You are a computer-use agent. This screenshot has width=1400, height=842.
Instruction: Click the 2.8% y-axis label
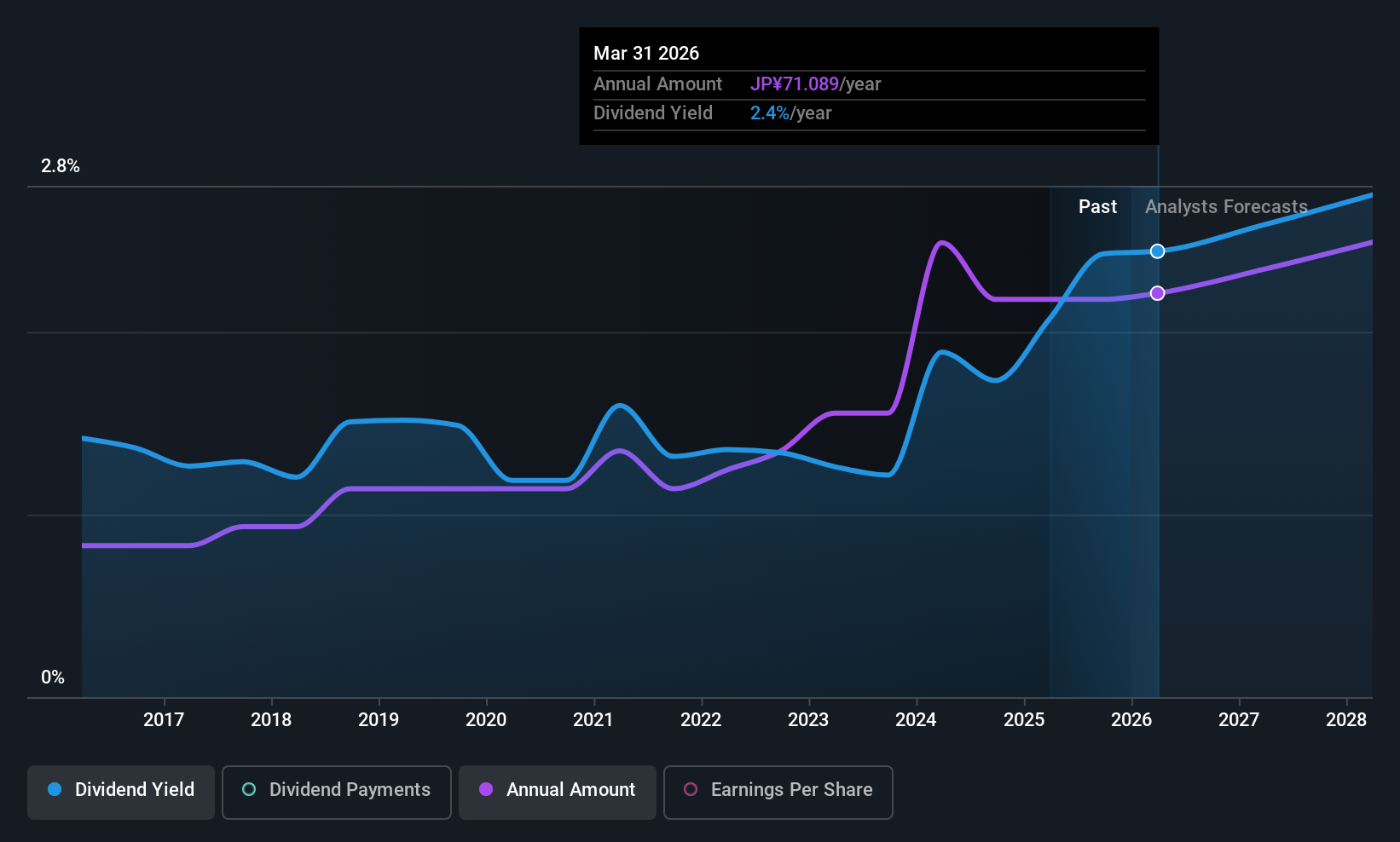pyautogui.click(x=61, y=166)
